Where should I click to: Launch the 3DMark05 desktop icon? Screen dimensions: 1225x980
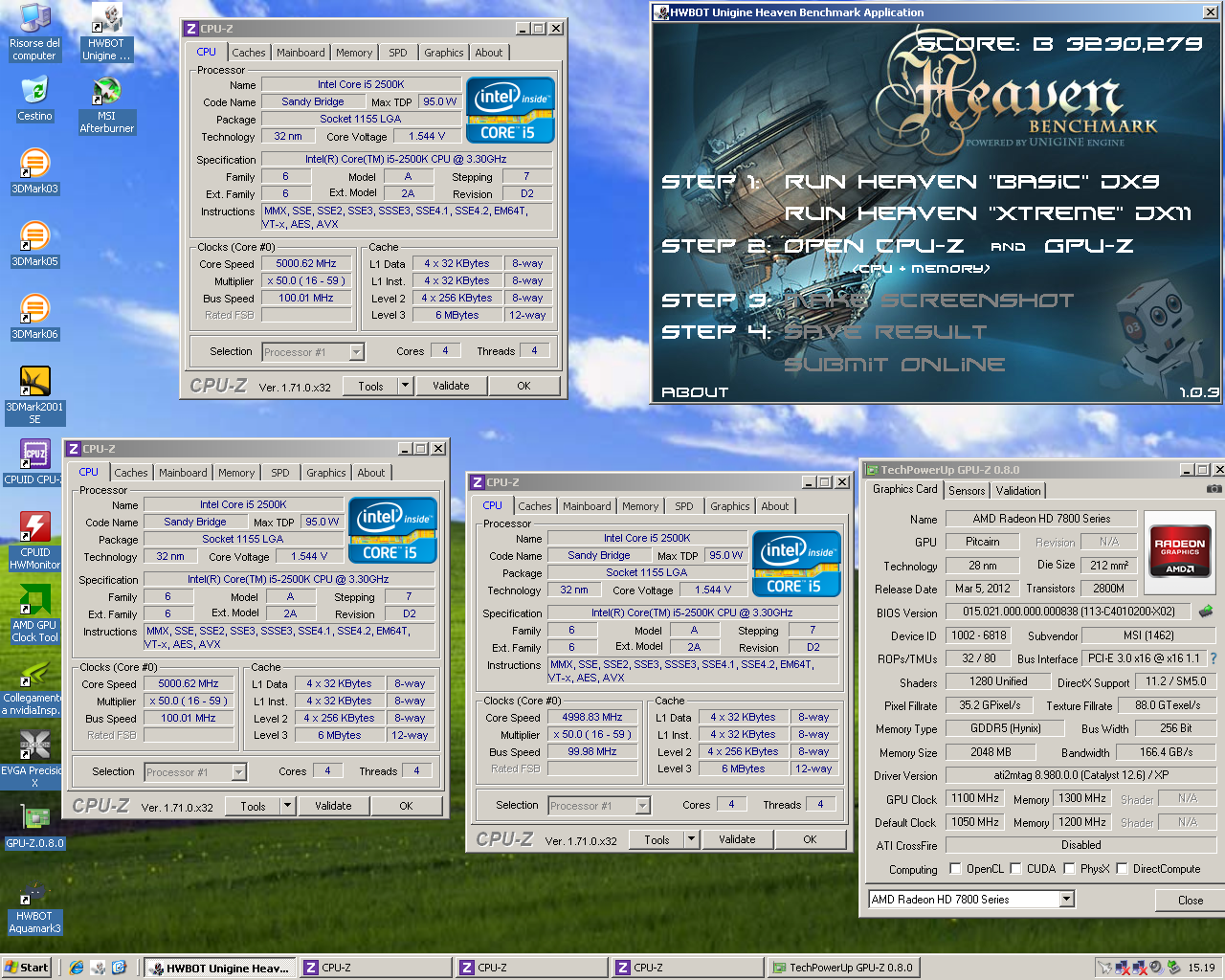coord(34,245)
